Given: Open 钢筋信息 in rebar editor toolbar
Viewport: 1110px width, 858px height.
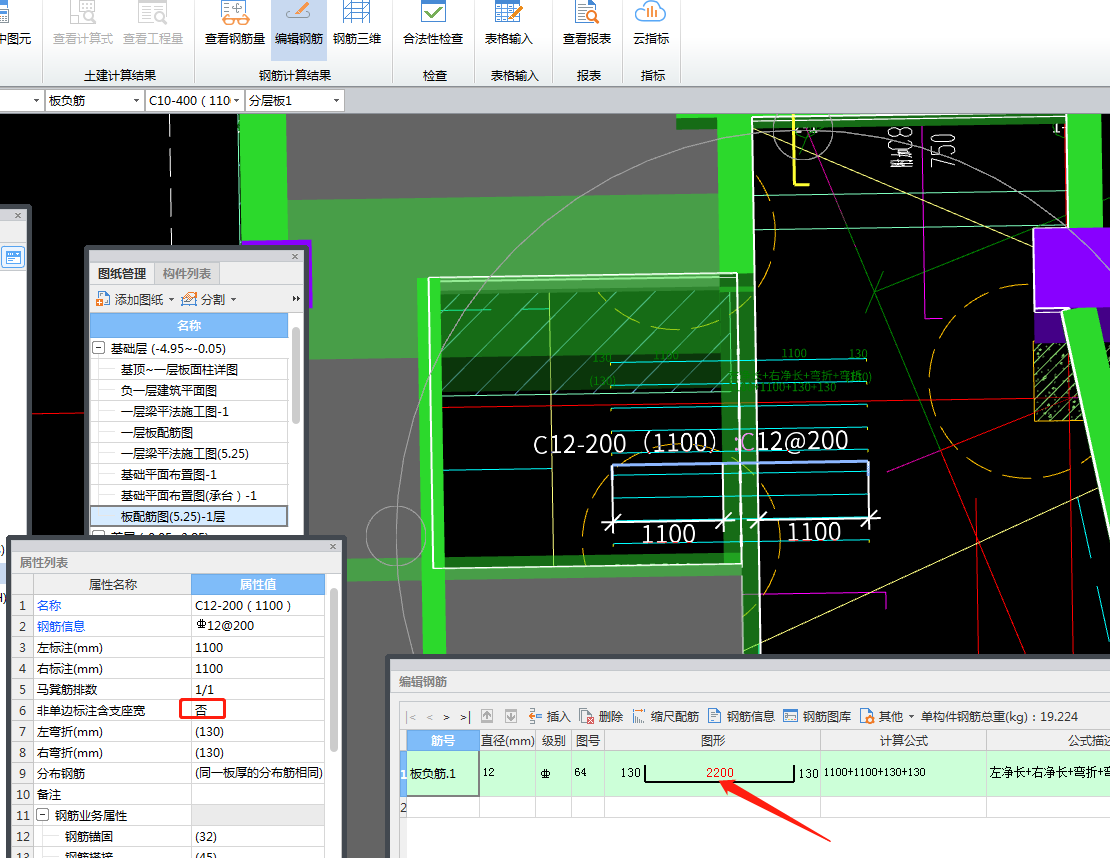Looking at the screenshot, I should pyautogui.click(x=741, y=716).
